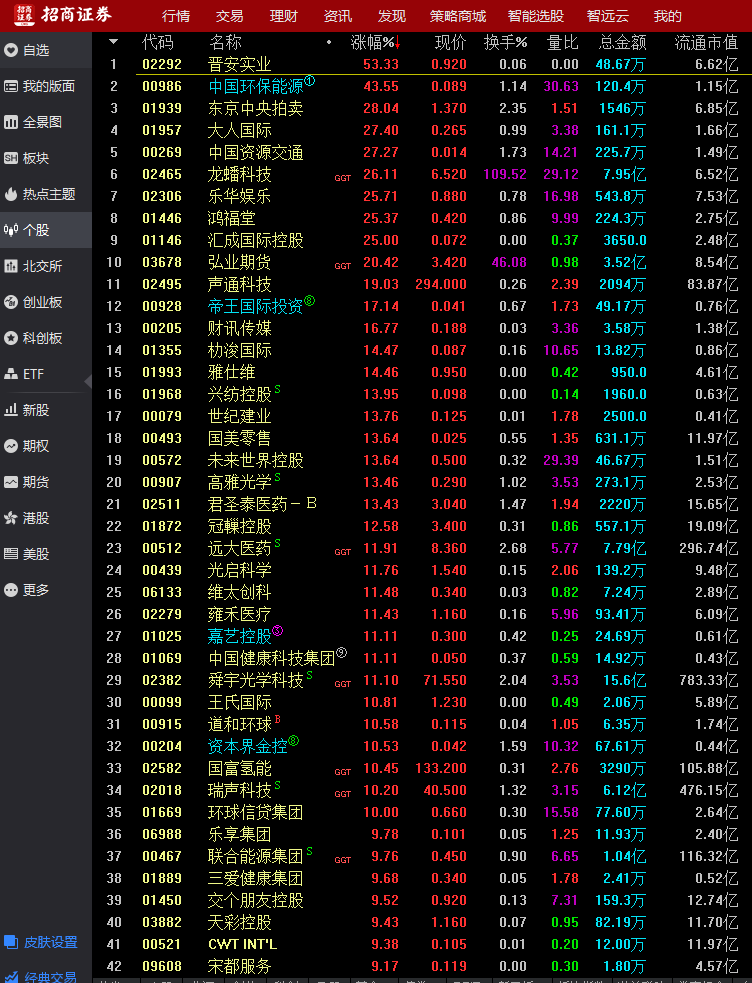Click the 招商证券 logo icon
This screenshot has height=983, width=752.
(24, 15)
